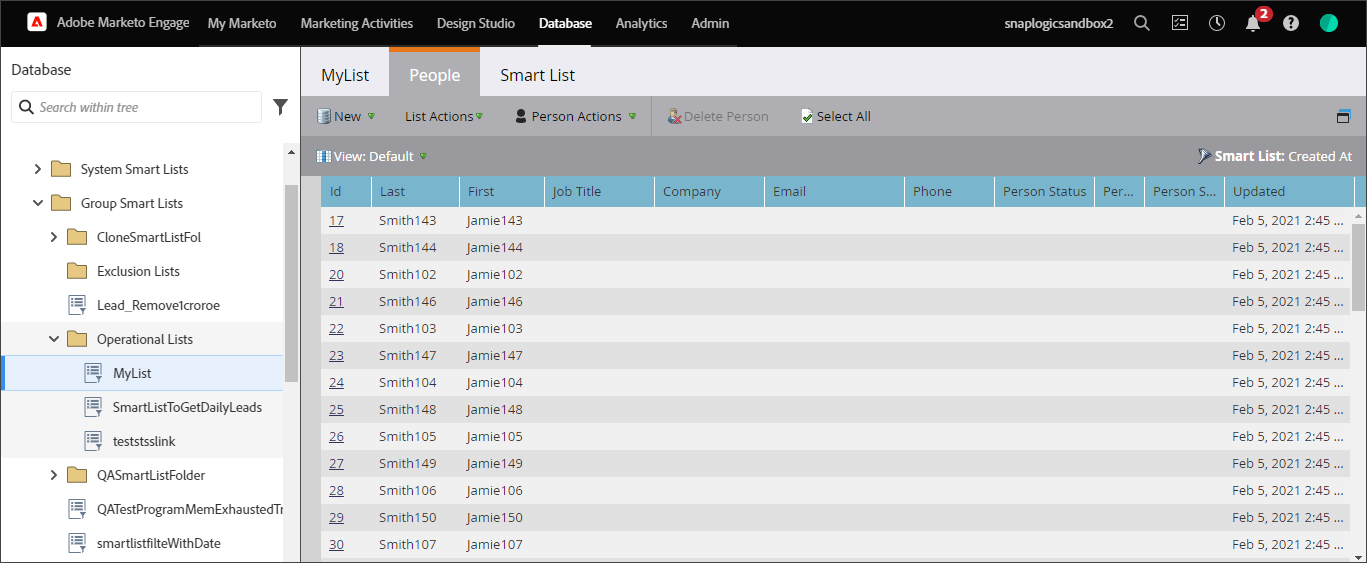1367x563 pixels.
Task: Click the collapse panel icon in toolbar
Action: tap(1343, 117)
